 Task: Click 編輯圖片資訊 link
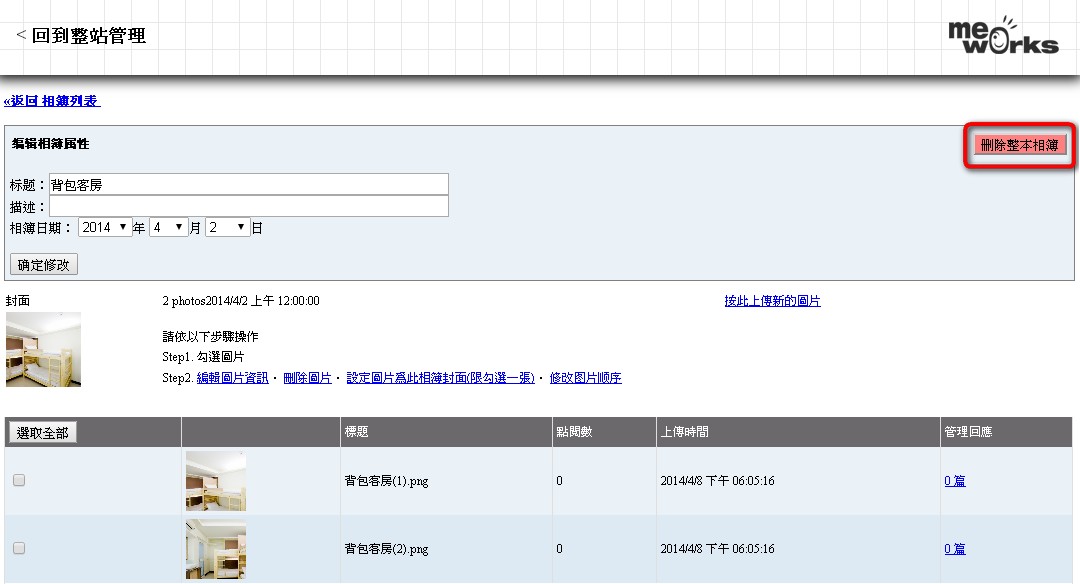click(x=232, y=378)
